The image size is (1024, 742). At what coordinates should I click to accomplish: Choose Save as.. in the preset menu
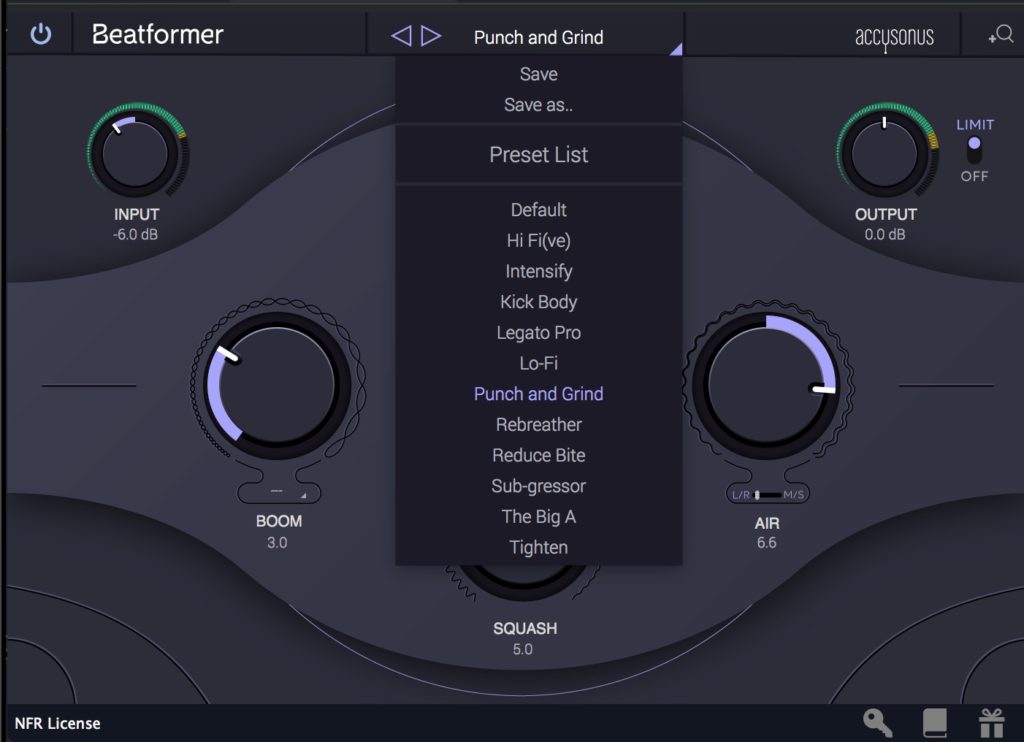coord(539,105)
